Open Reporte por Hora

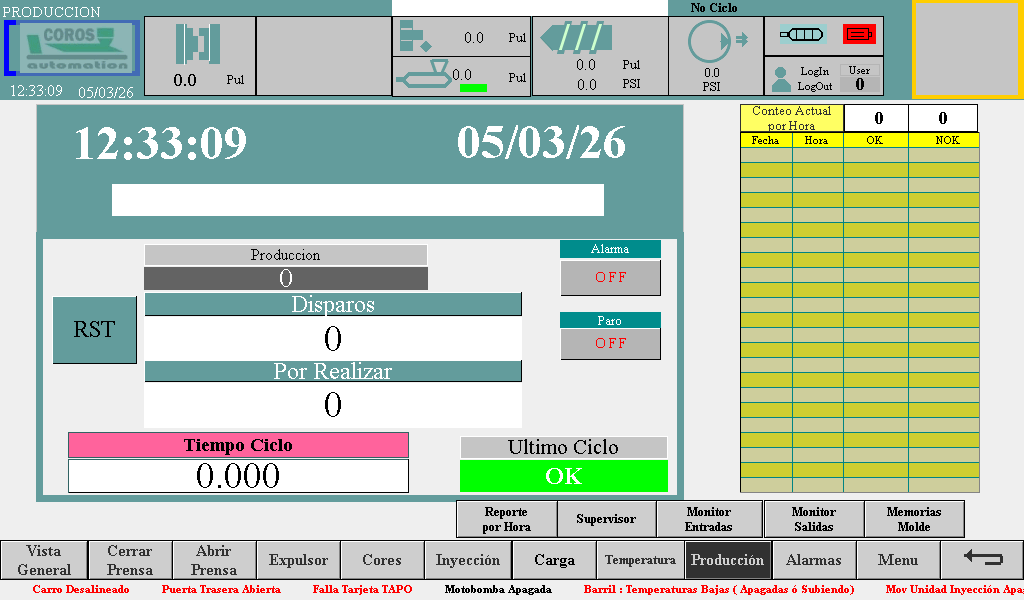(506, 519)
